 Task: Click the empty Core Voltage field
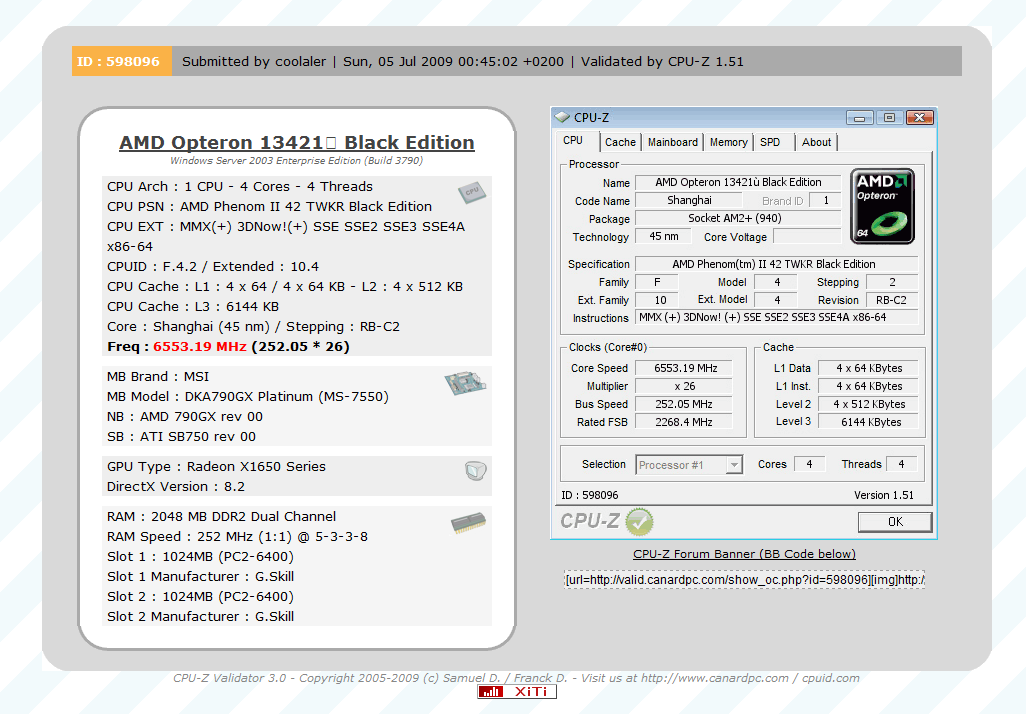point(807,236)
